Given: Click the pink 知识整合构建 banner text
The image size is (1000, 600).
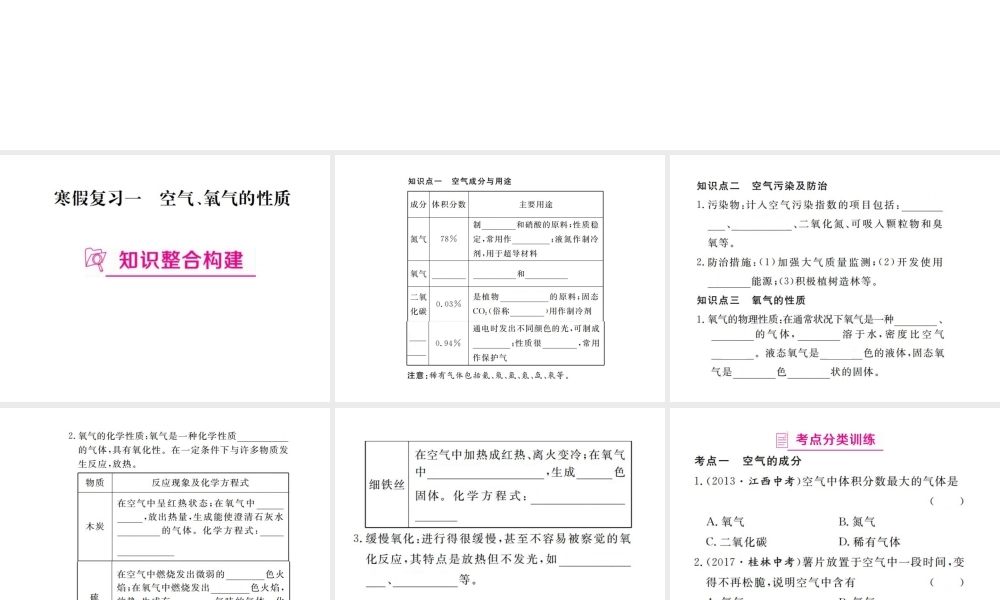Looking at the screenshot, I should tap(180, 260).
